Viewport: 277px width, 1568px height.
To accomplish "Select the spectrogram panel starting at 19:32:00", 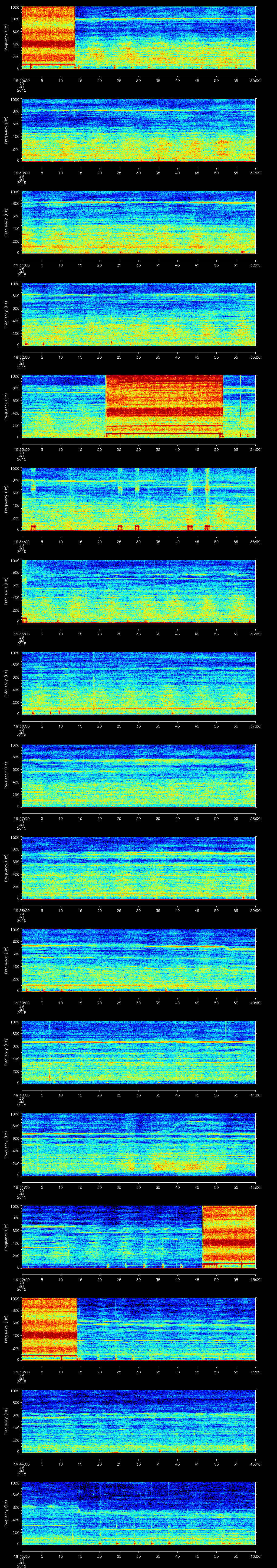I will point(139,315).
